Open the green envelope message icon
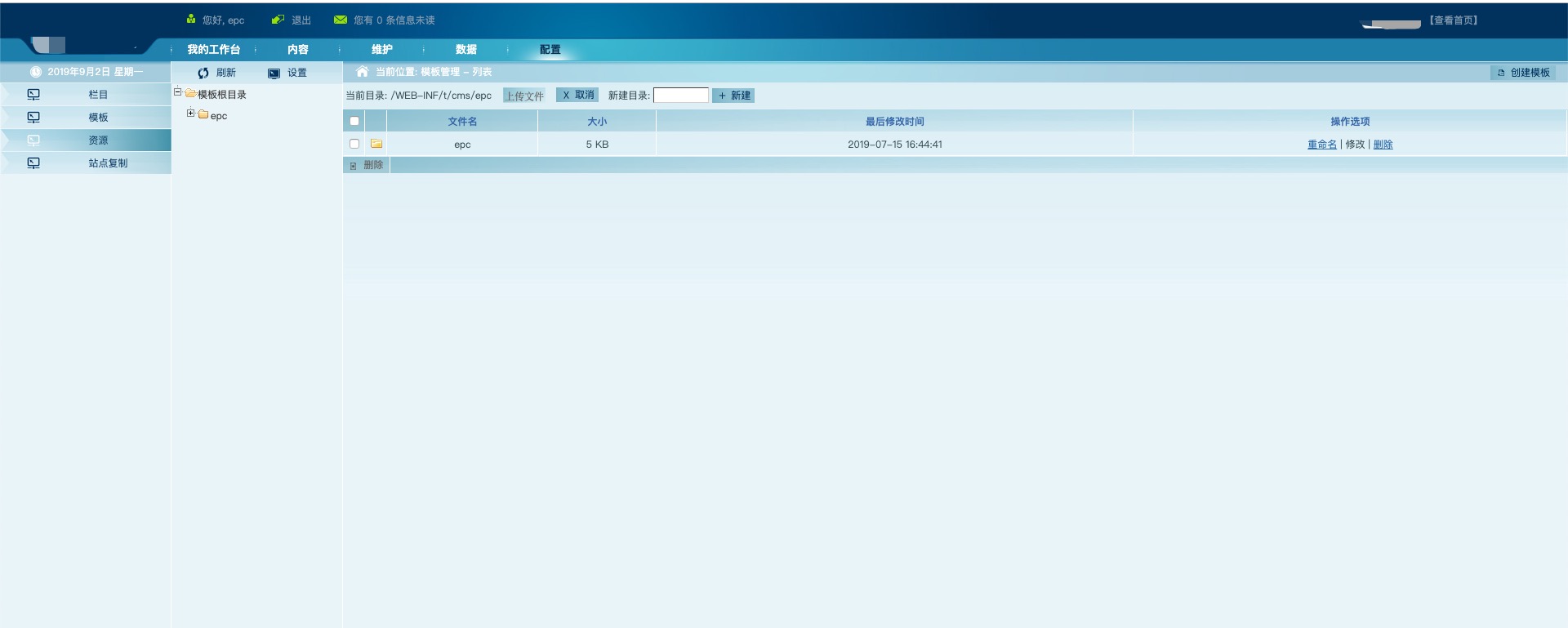 (341, 20)
